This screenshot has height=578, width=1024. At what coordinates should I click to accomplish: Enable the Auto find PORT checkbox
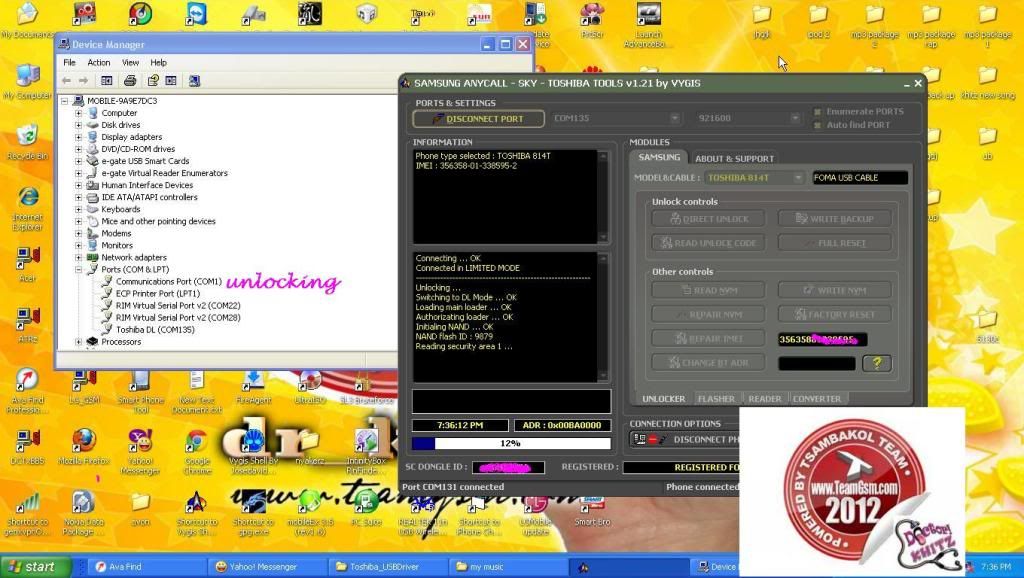click(x=818, y=125)
